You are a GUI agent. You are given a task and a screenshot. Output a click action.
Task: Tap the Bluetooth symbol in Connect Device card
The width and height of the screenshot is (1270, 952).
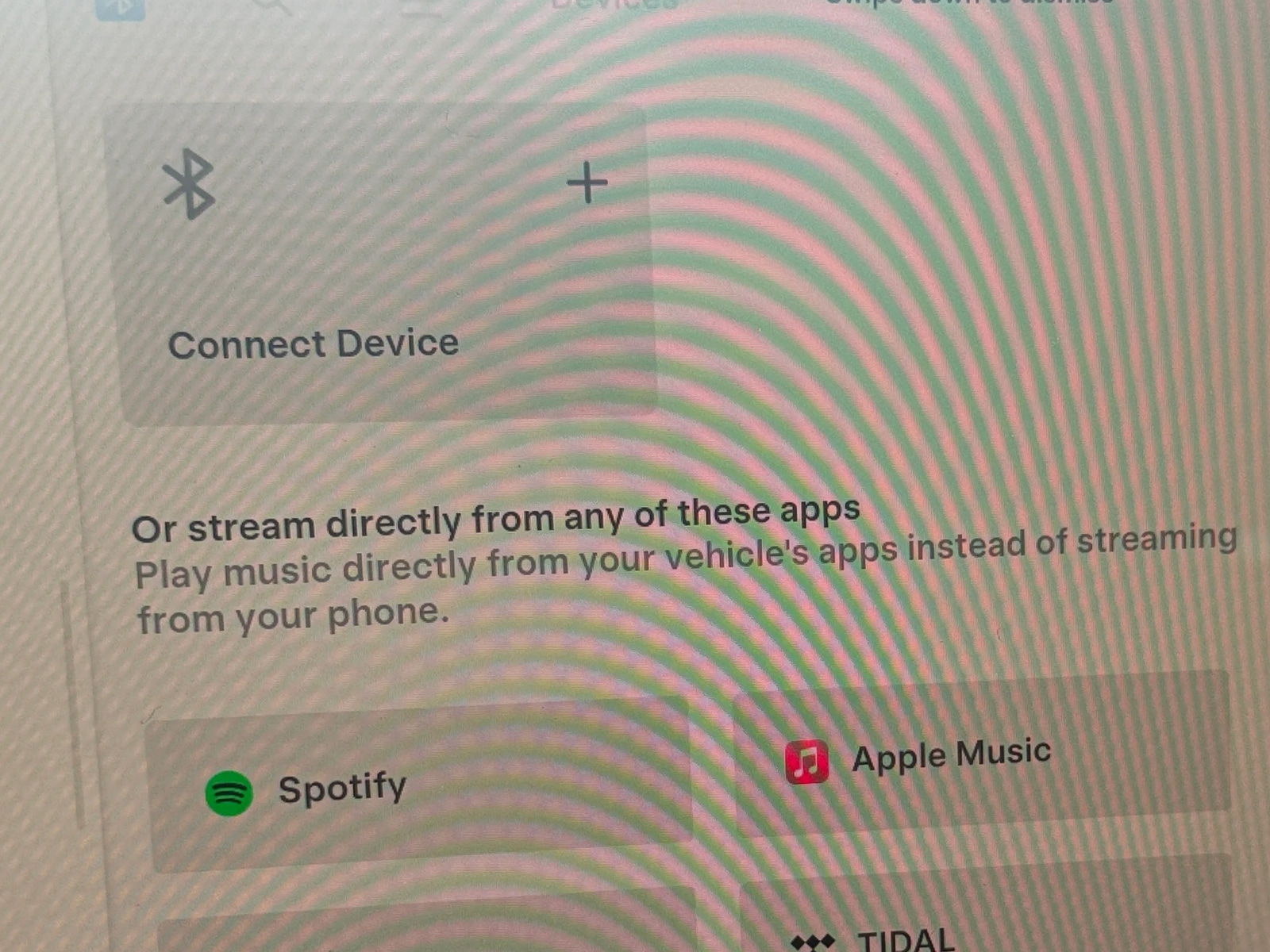189,184
